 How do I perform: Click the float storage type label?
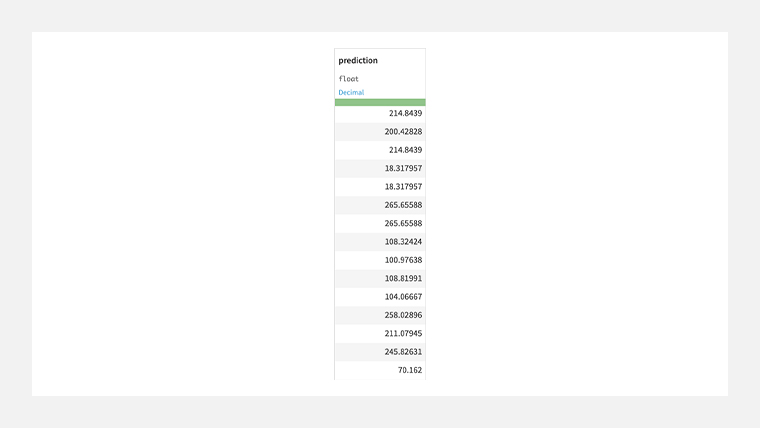[x=348, y=79]
